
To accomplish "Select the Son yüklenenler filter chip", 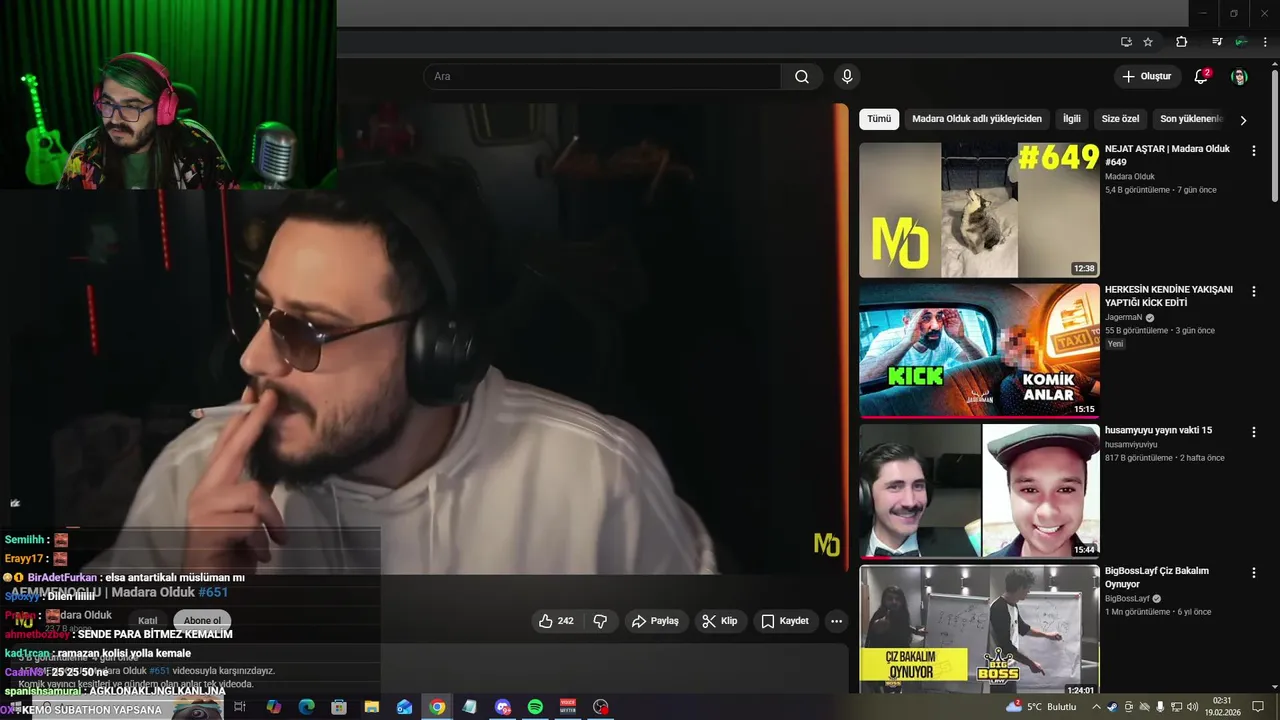I will pyautogui.click(x=1190, y=119).
